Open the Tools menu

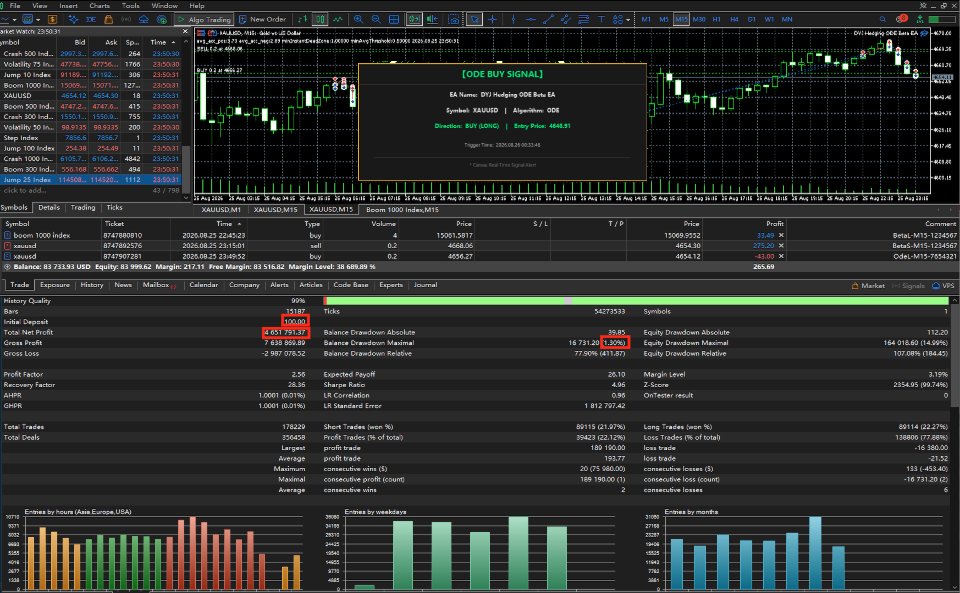point(130,6)
